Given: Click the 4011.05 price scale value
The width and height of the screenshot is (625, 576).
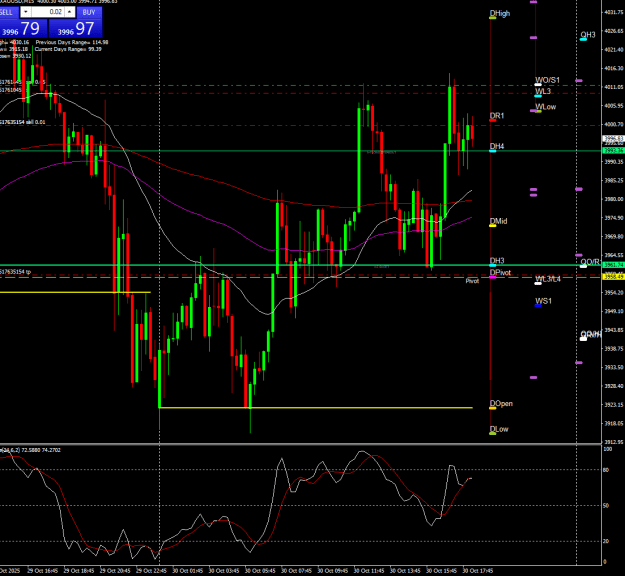Looking at the screenshot, I should 614,87.
